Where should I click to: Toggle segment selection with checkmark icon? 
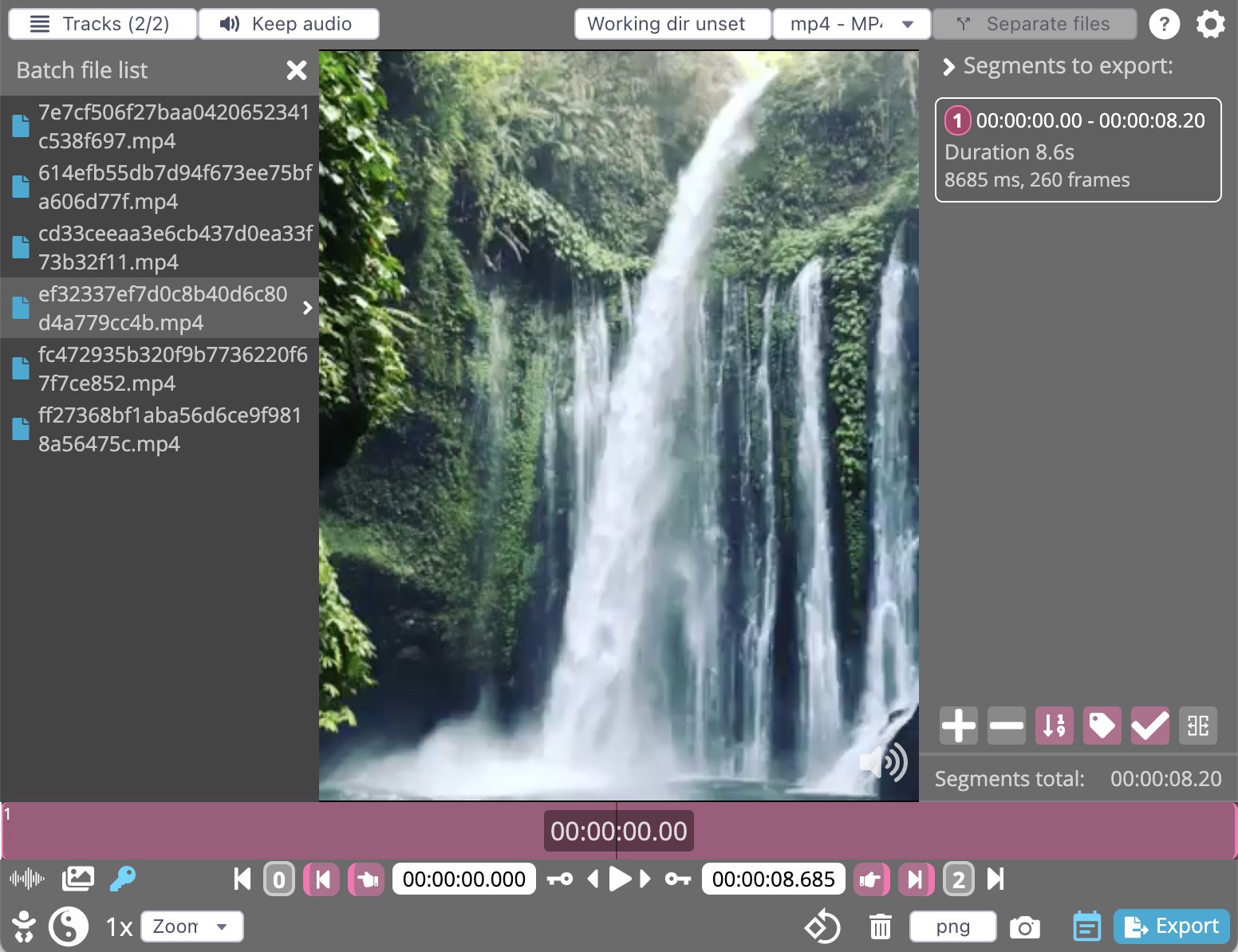pos(1150,726)
